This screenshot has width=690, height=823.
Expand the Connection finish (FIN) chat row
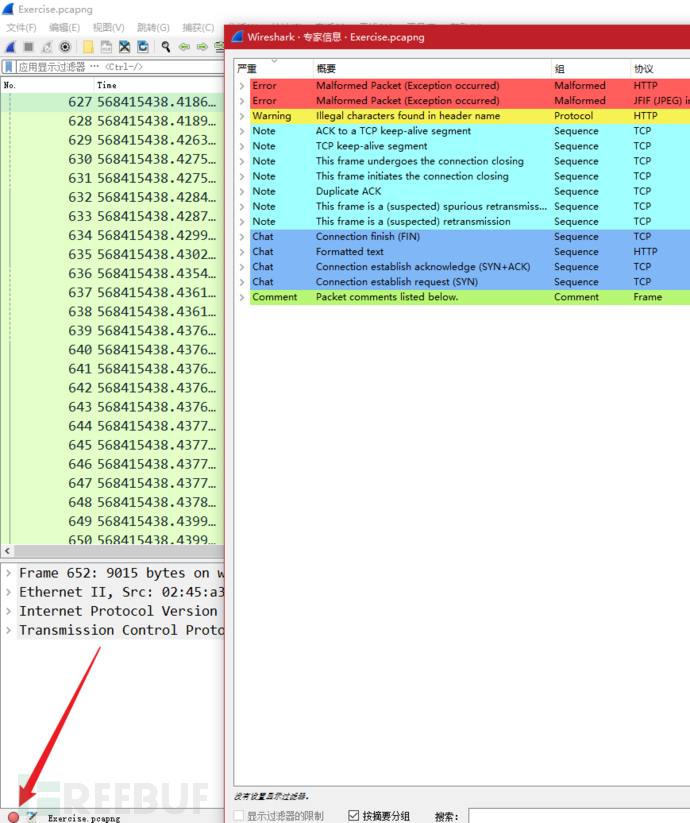[242, 237]
